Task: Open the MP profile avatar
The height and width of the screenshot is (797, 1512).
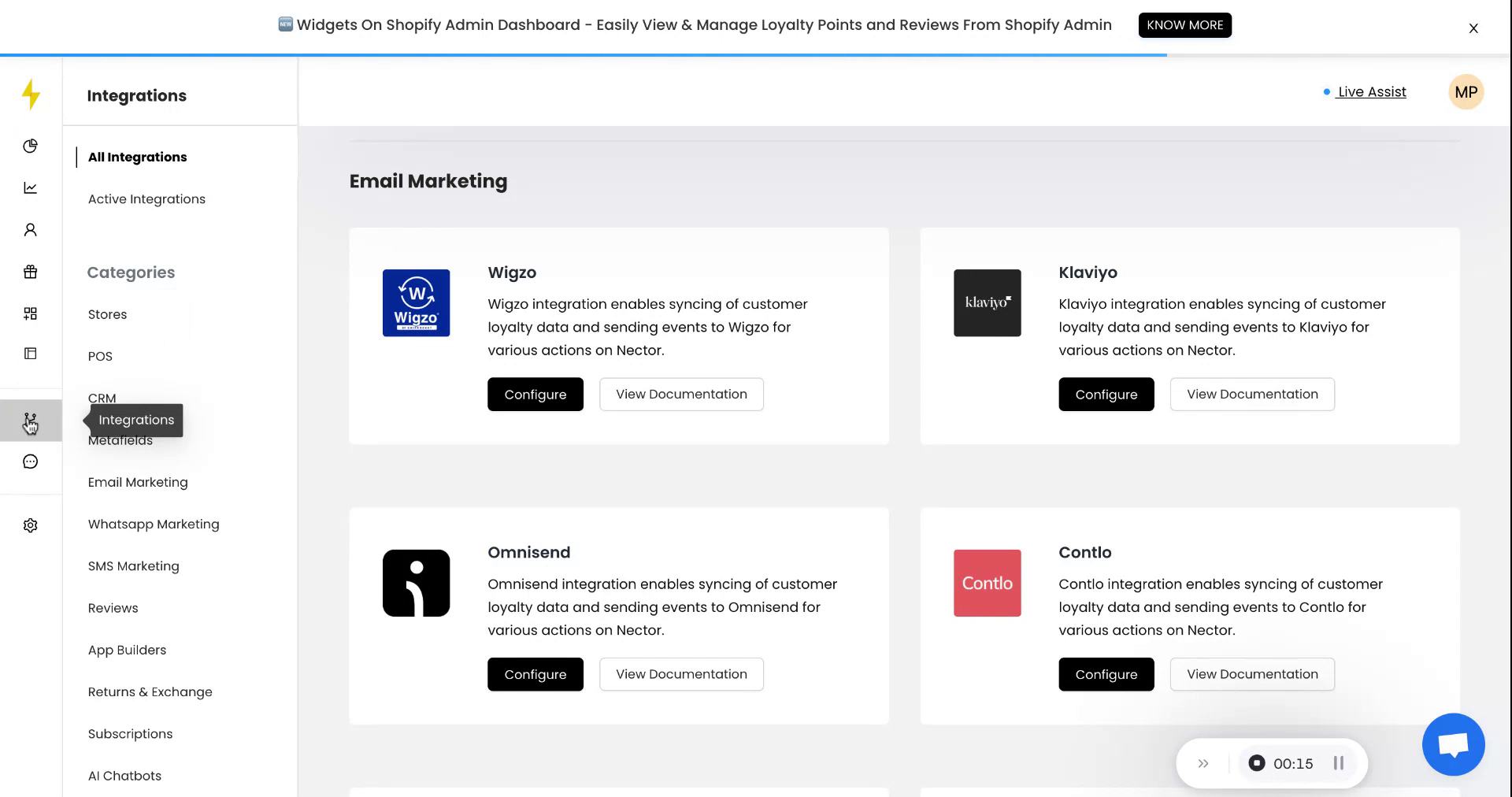Action: pos(1466,92)
